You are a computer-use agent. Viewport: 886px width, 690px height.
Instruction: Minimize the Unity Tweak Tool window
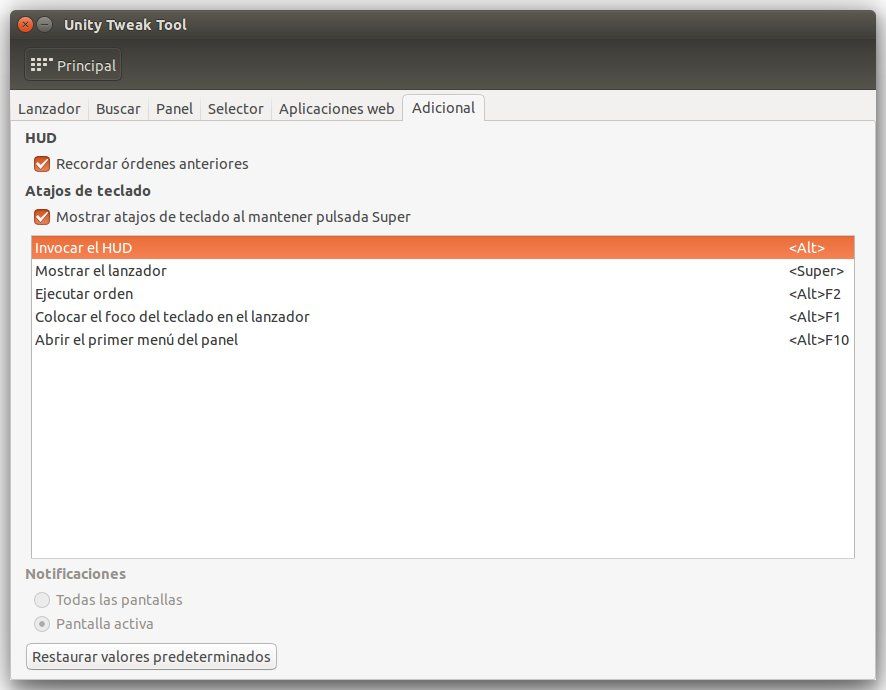(44, 24)
